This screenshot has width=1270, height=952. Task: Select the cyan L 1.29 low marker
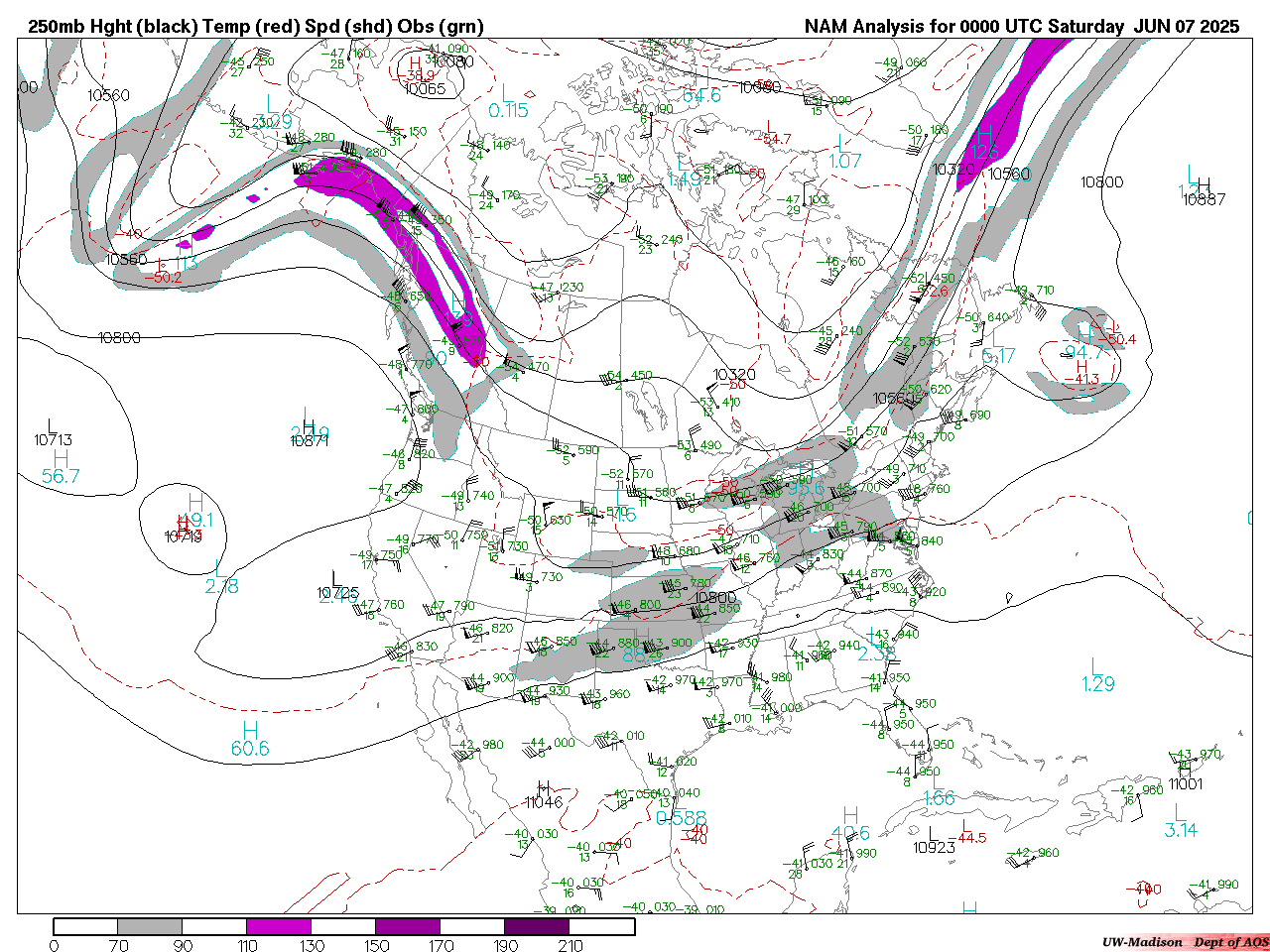pos(1098,675)
